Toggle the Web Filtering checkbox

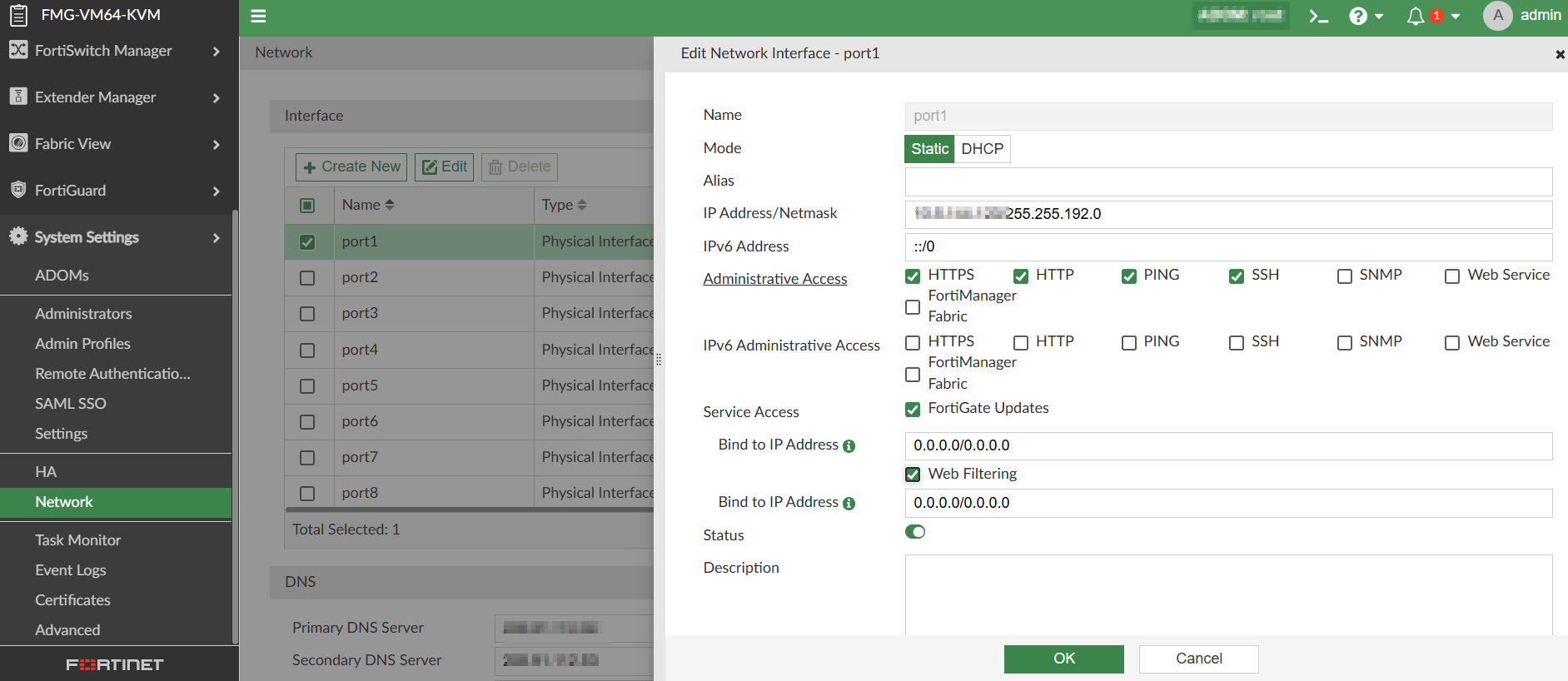[913, 475]
